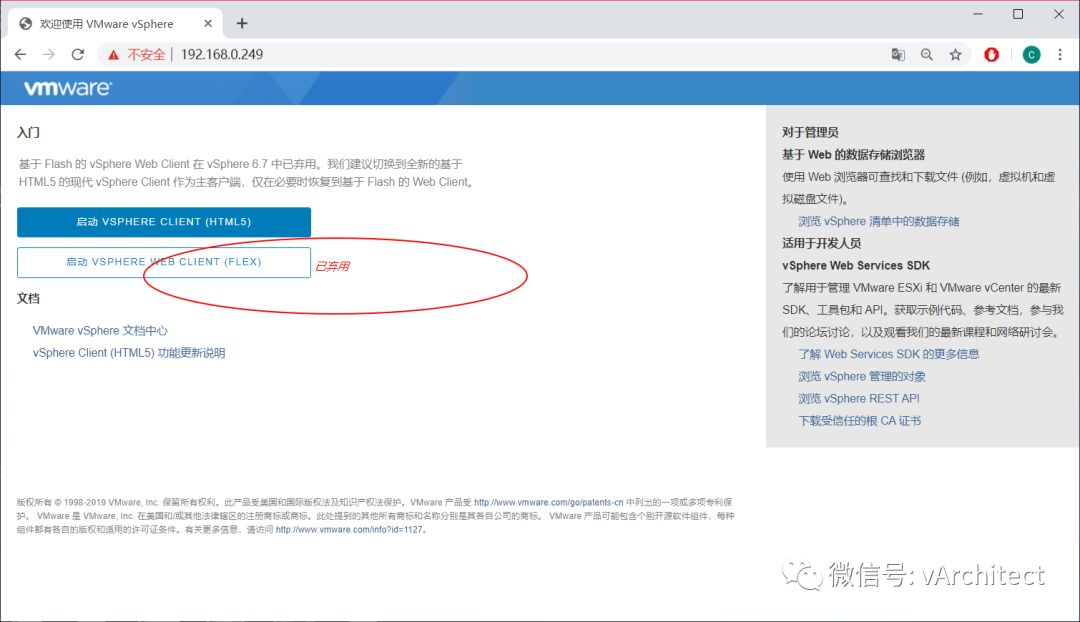Maximize the browser window
The image size is (1080, 622).
(x=1018, y=14)
